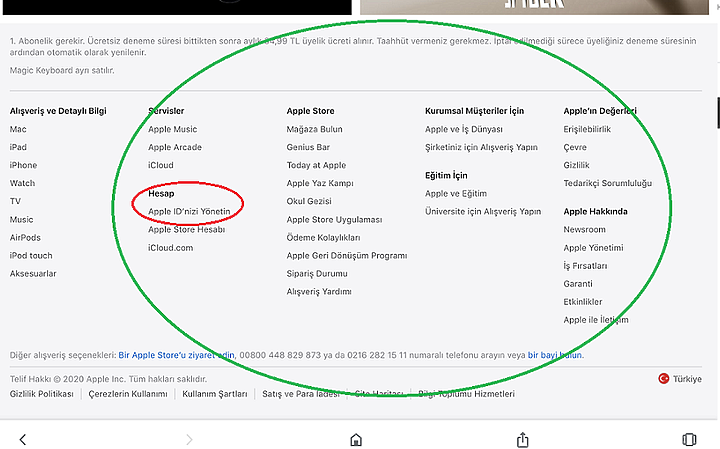The width and height of the screenshot is (720, 449).
Task: Open Tedarikçi Sorumluluğu link
Action: click(x=607, y=183)
